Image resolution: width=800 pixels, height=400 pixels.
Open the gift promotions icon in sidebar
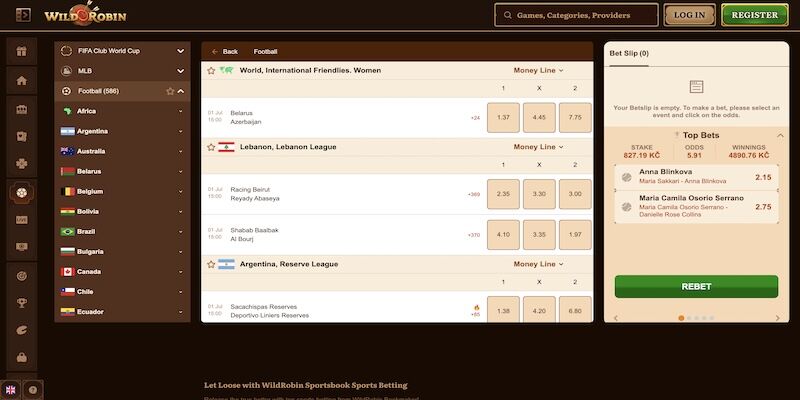click(x=21, y=51)
